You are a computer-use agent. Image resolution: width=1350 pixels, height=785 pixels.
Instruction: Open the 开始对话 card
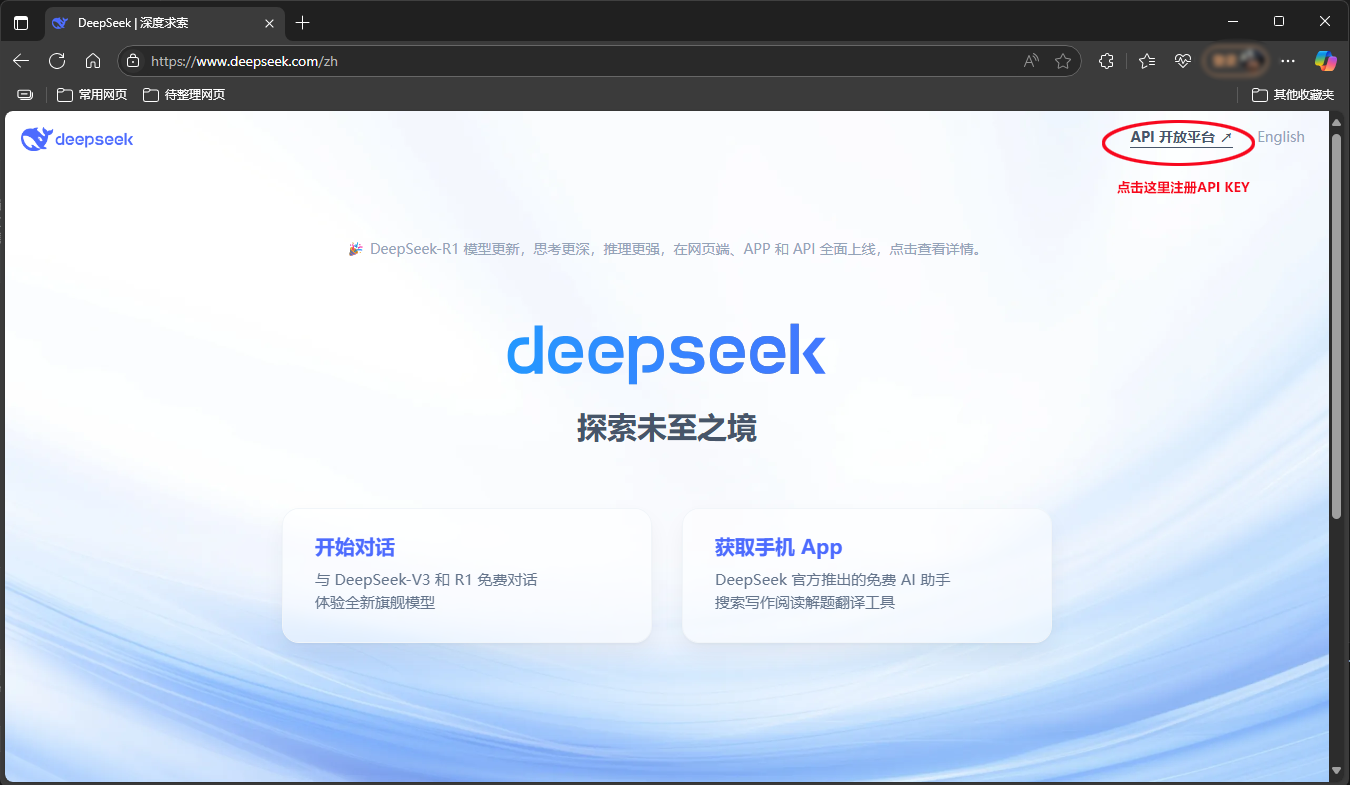click(x=467, y=575)
